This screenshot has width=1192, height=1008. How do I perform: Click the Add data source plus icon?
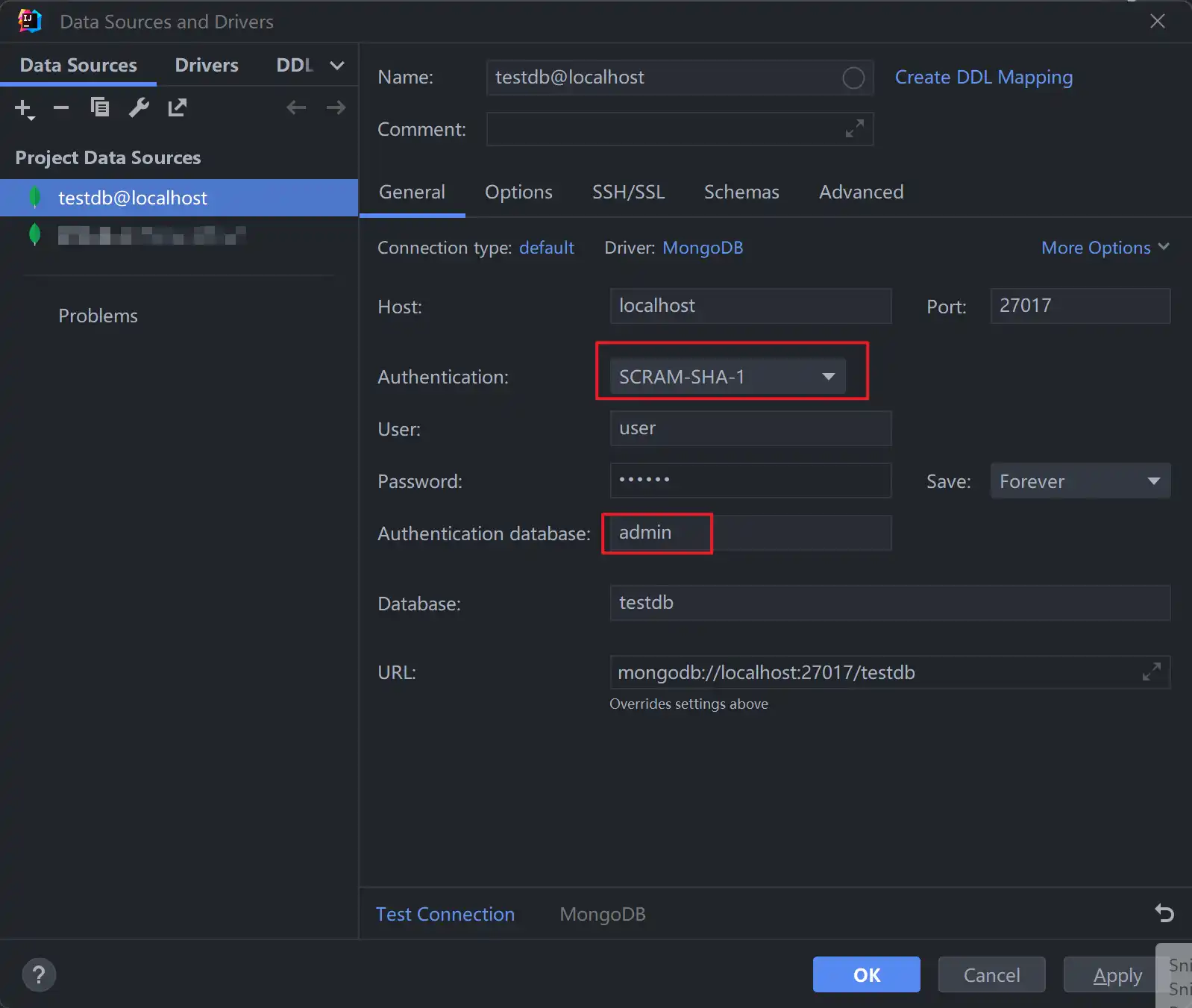pos(24,109)
